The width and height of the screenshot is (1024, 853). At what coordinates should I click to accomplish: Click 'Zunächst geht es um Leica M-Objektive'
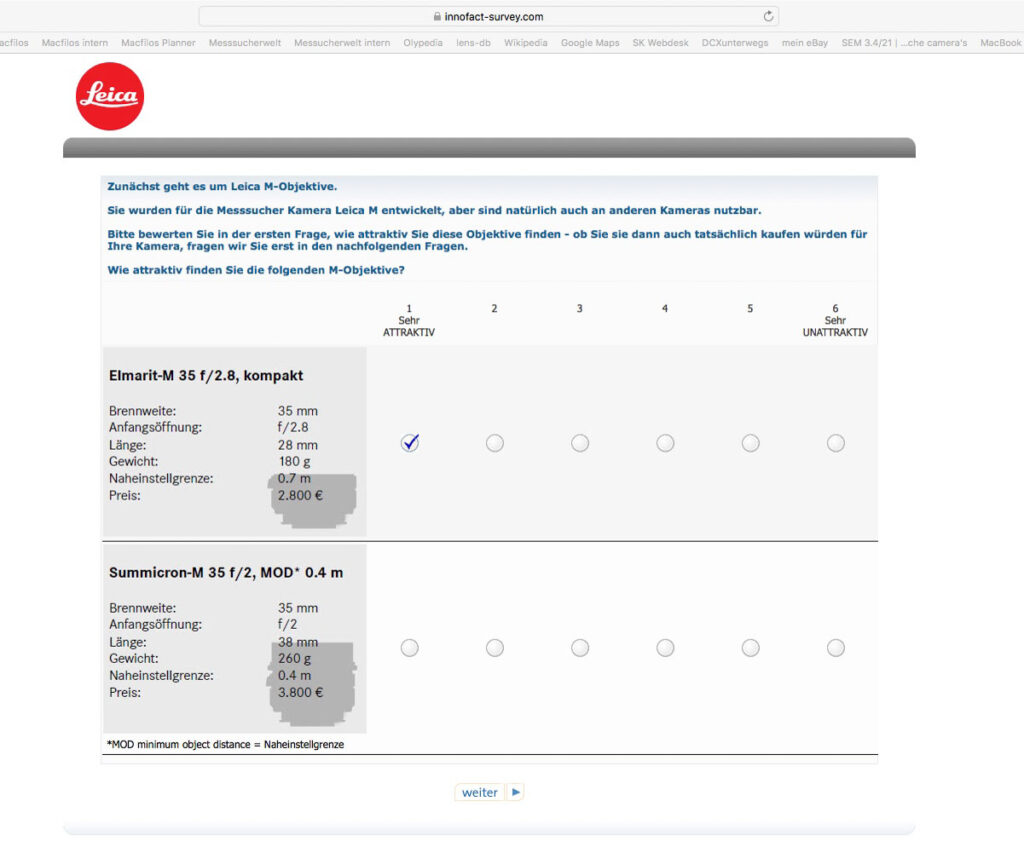pos(222,186)
